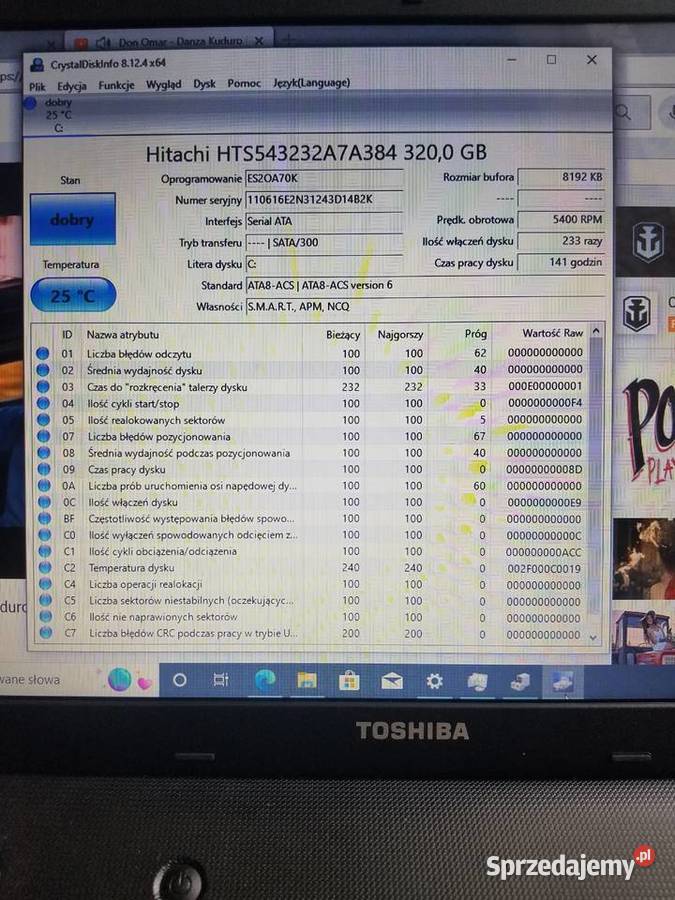Click status dot for attribute C7 CRC row
The width and height of the screenshot is (675, 900).
(46, 633)
